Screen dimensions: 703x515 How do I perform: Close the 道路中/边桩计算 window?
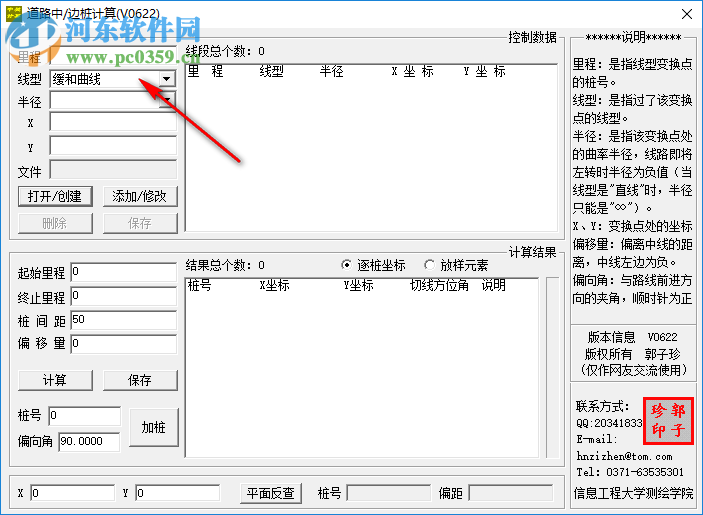coord(686,14)
